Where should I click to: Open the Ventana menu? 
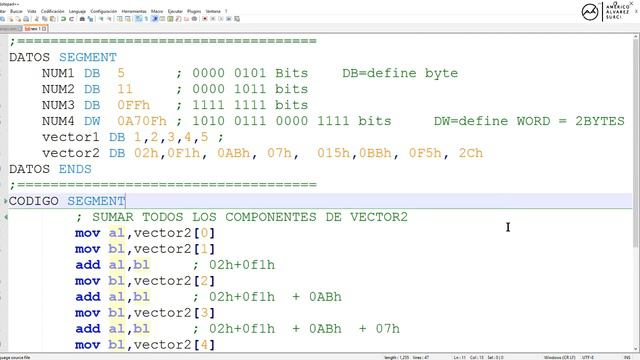click(213, 11)
